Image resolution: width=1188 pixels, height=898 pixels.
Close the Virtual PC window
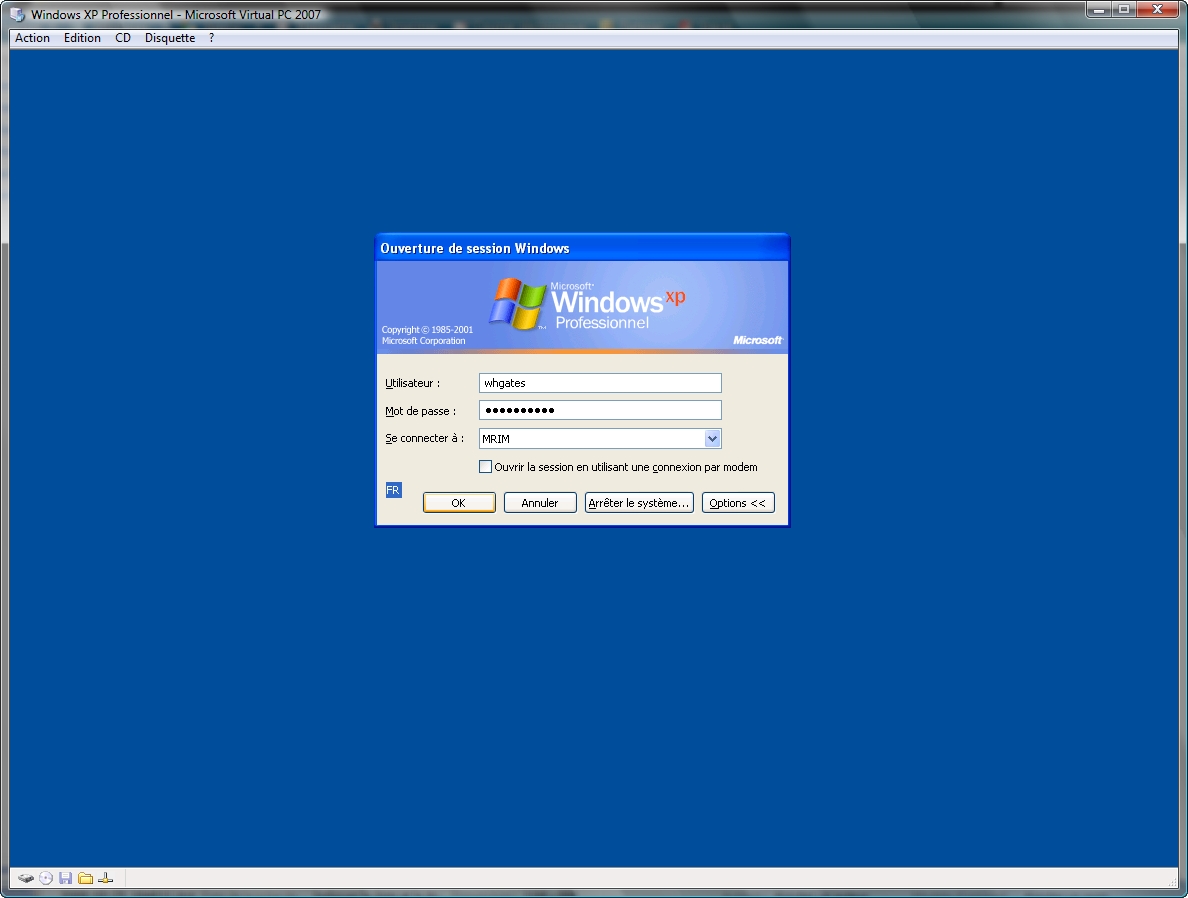[x=1157, y=10]
